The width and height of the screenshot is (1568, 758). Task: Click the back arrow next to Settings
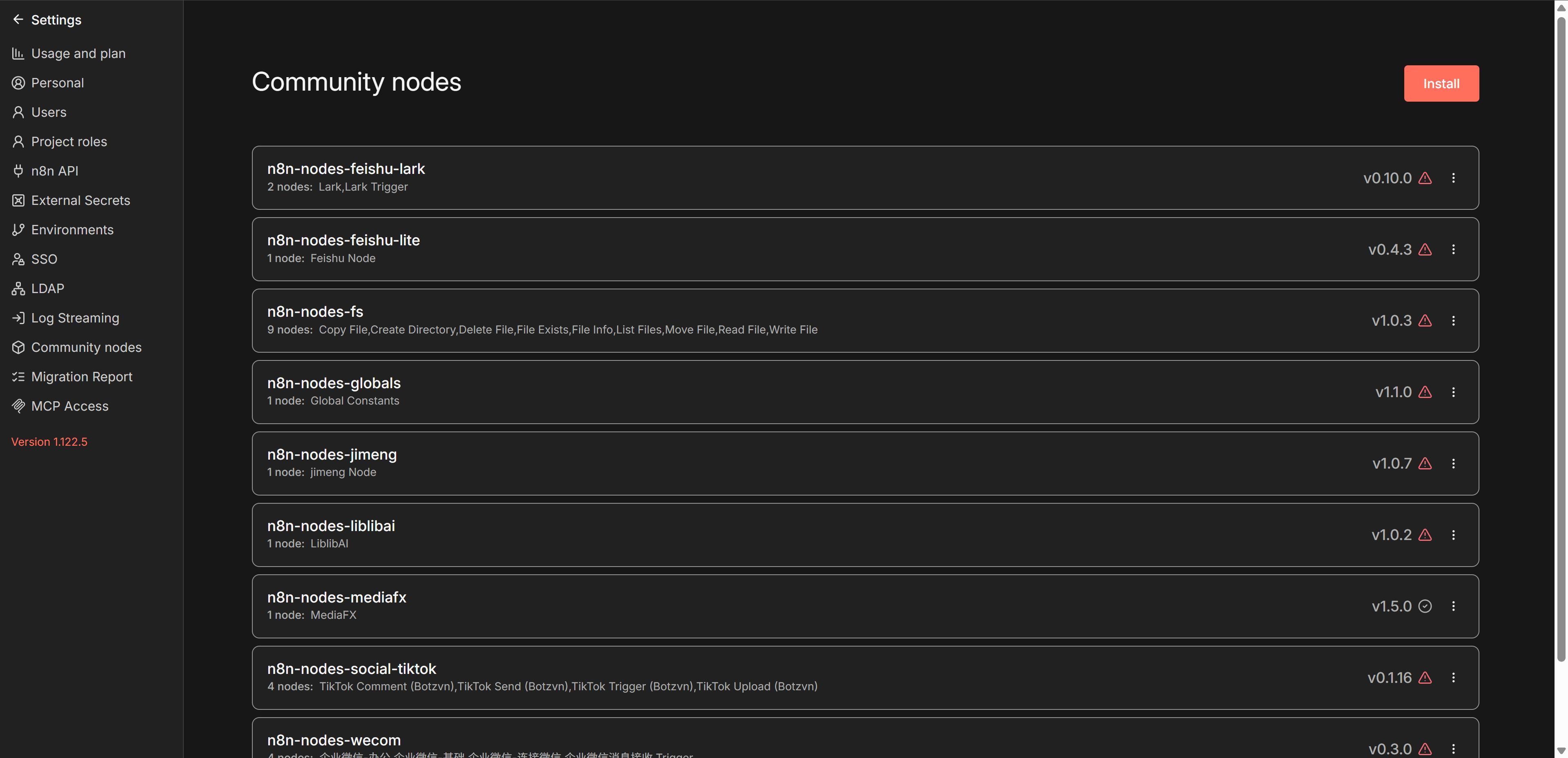[18, 20]
